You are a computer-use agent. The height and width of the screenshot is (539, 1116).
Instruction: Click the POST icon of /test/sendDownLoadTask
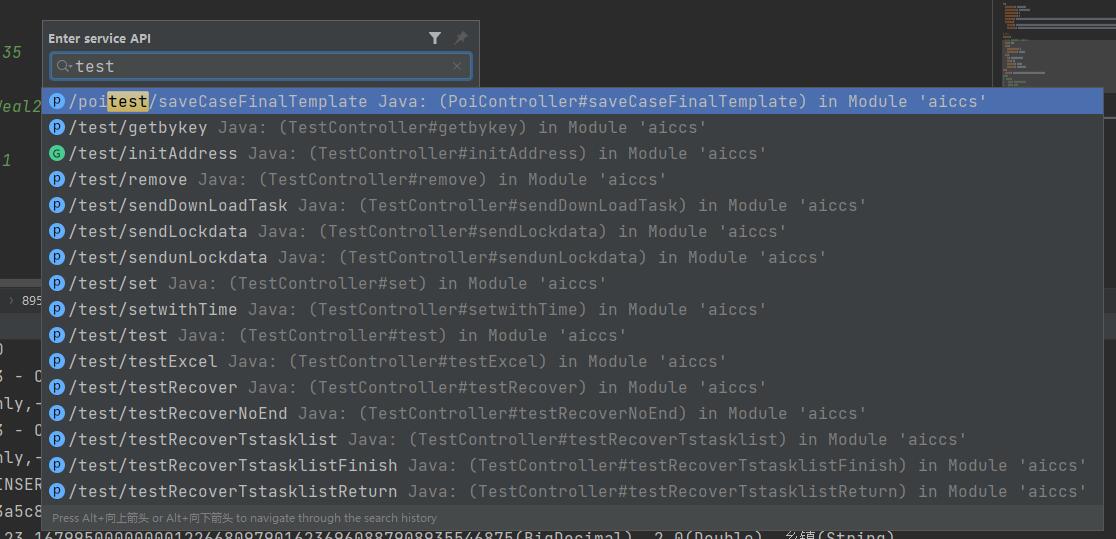click(x=57, y=205)
